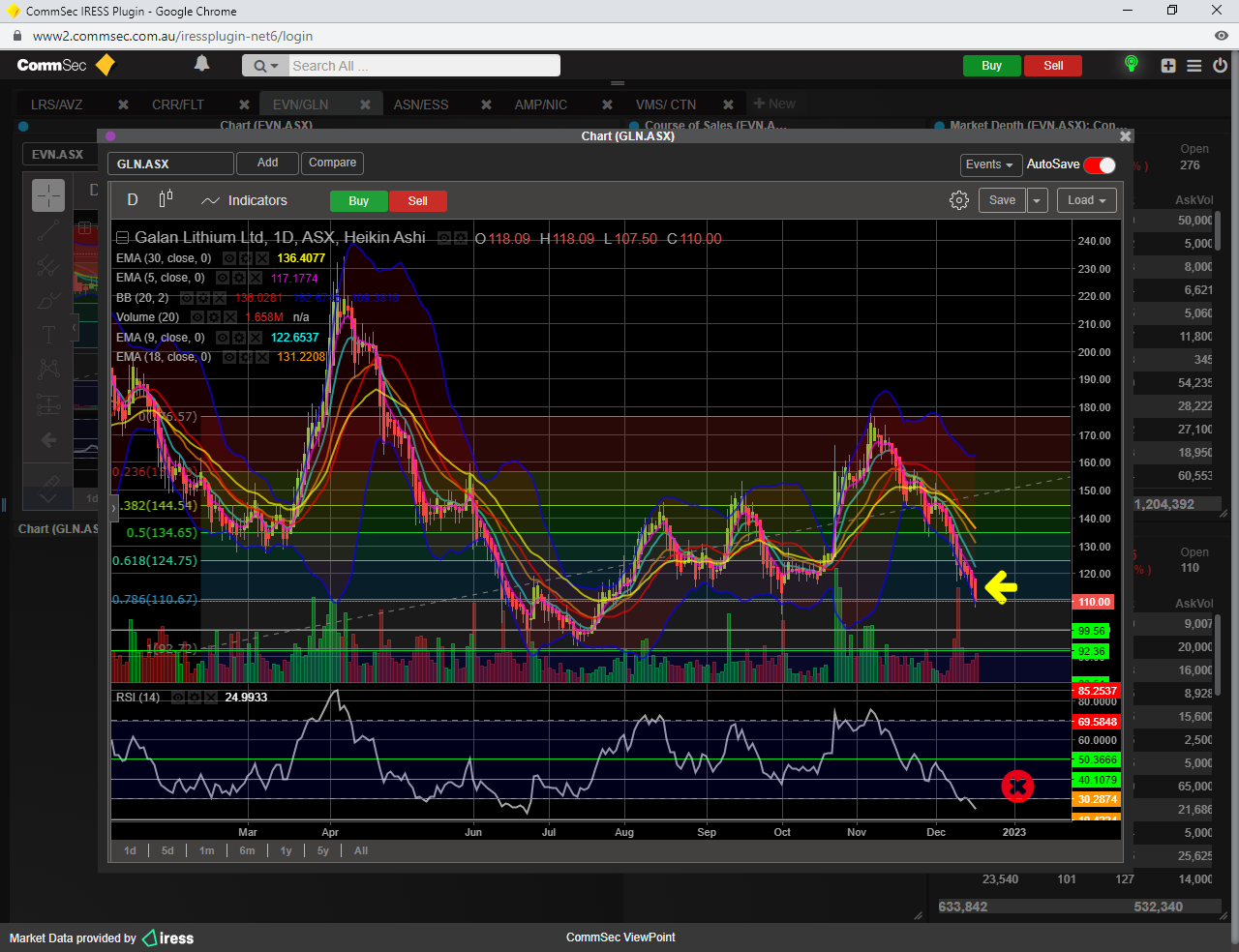Toggle the AutoSave switch
Screen dimensions: 1239x952
click(1100, 164)
